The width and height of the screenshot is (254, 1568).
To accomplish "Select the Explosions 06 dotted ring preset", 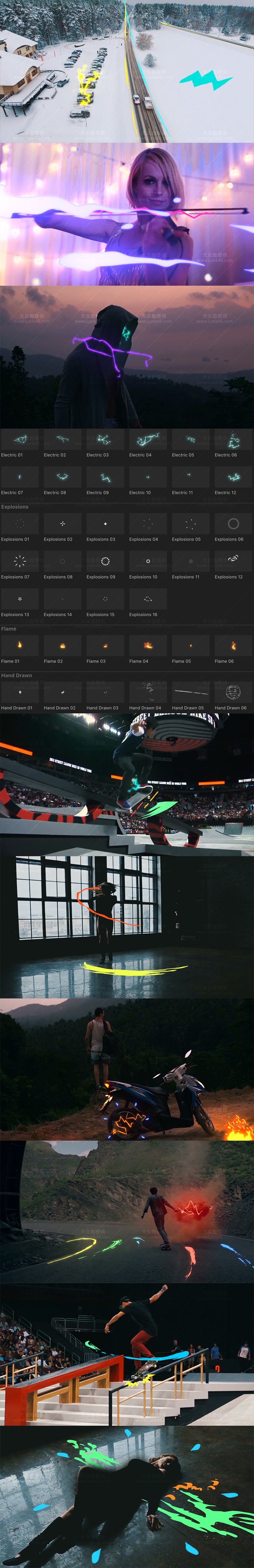I will [x=233, y=523].
